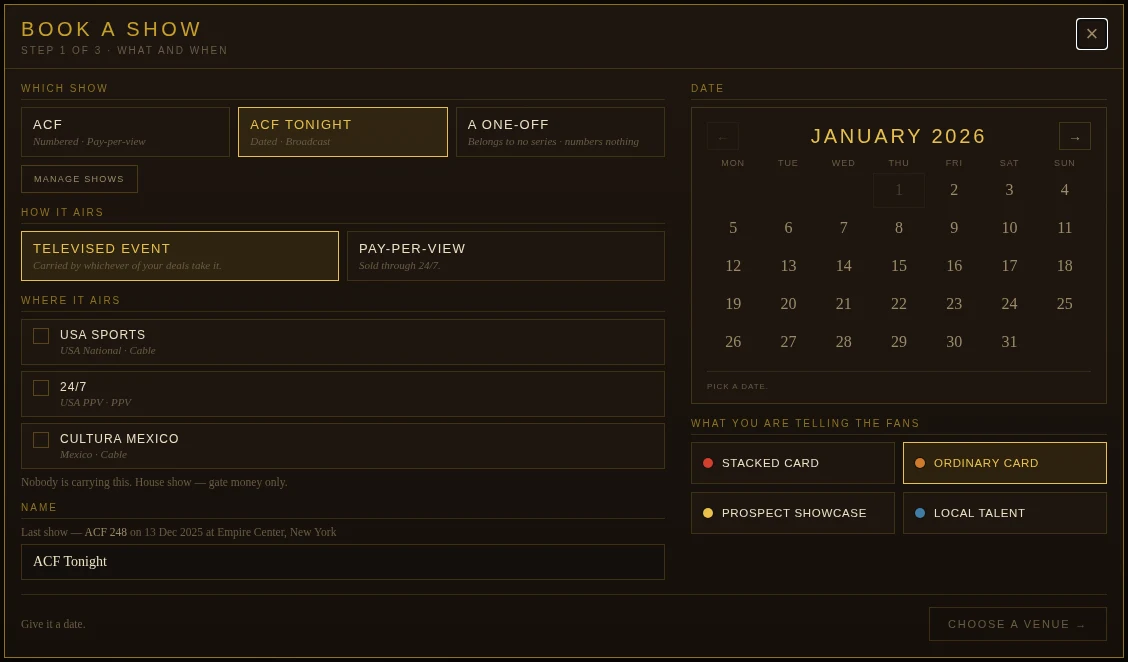
Task: Click 'Nobody is carrying this' notice
Action: coord(154,482)
